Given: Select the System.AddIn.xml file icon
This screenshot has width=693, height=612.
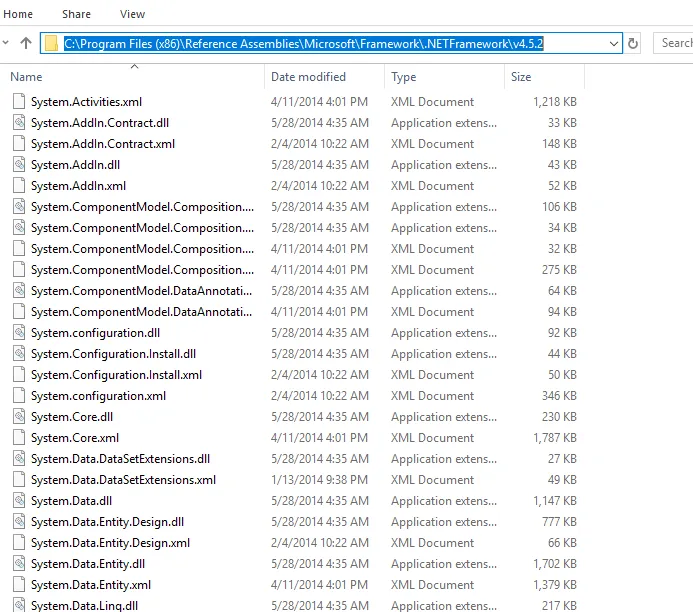Looking at the screenshot, I should 19,185.
